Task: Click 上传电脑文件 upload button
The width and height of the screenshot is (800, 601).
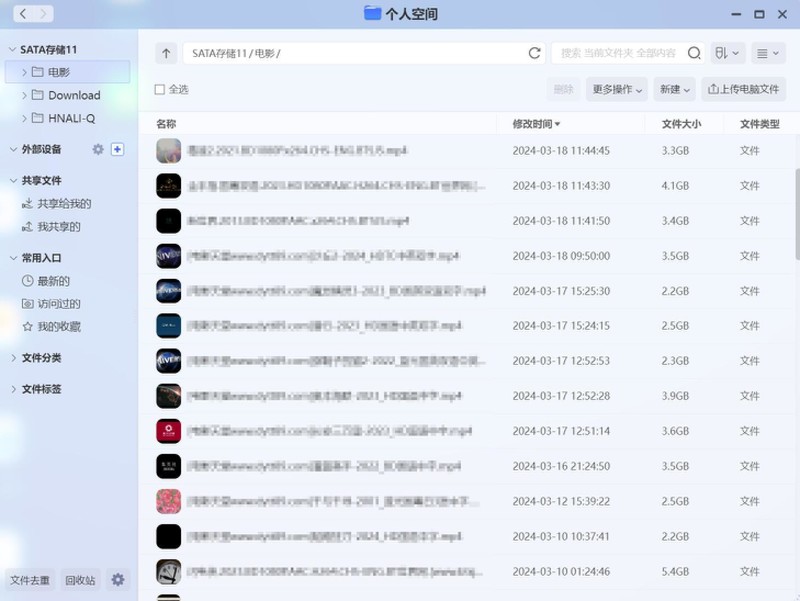Action: 743,89
